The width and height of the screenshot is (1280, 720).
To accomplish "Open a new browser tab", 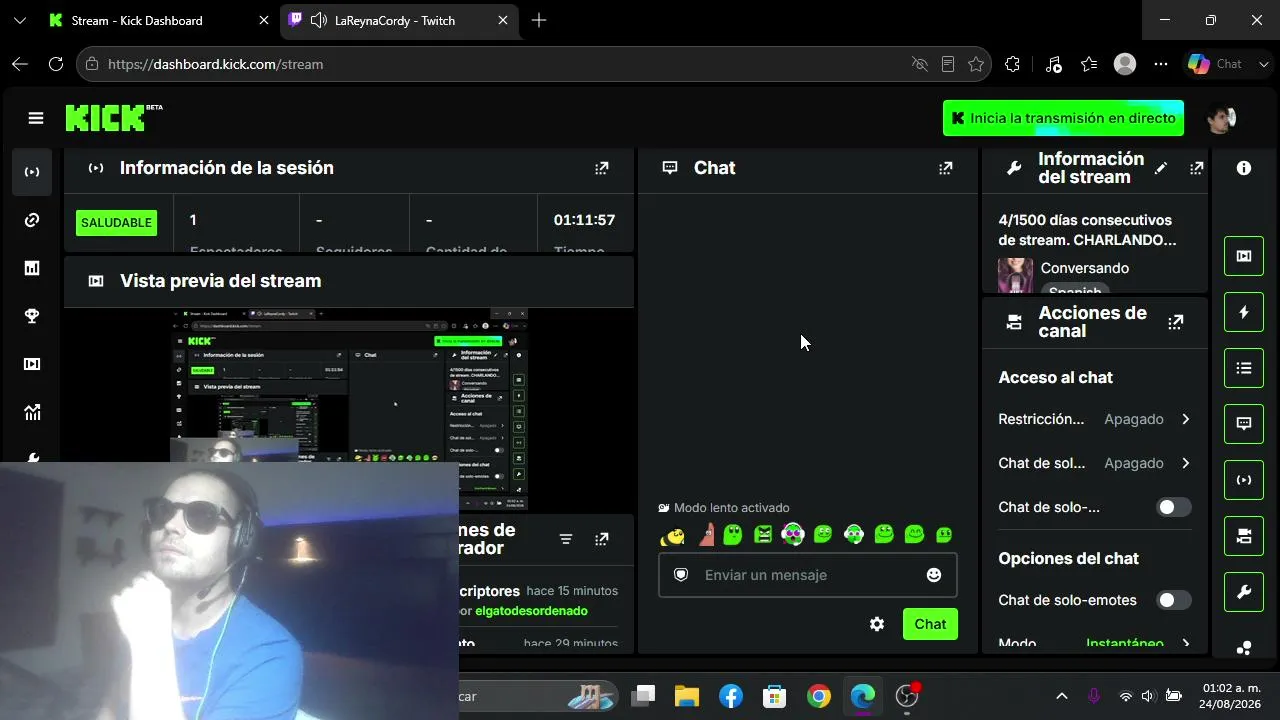I will (x=539, y=20).
